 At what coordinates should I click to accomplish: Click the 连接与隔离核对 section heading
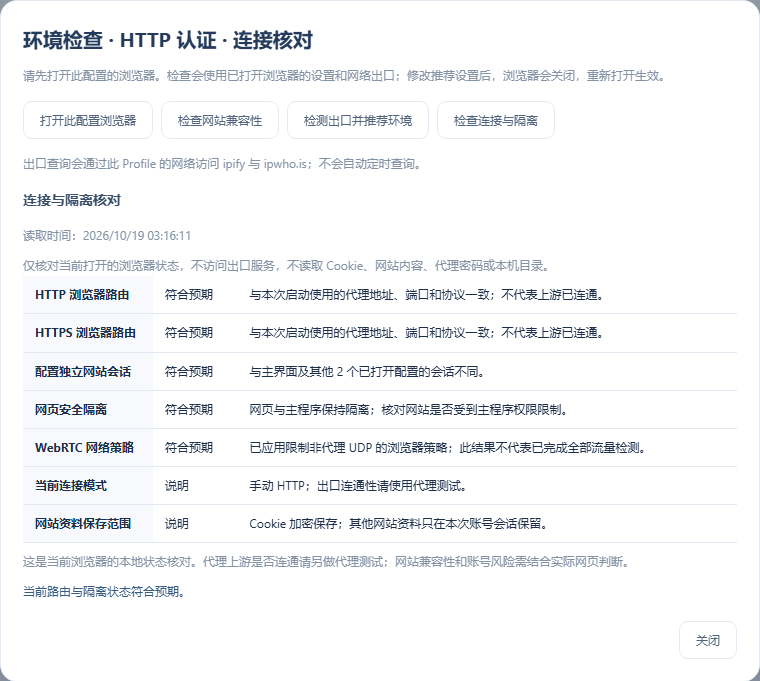[72, 200]
